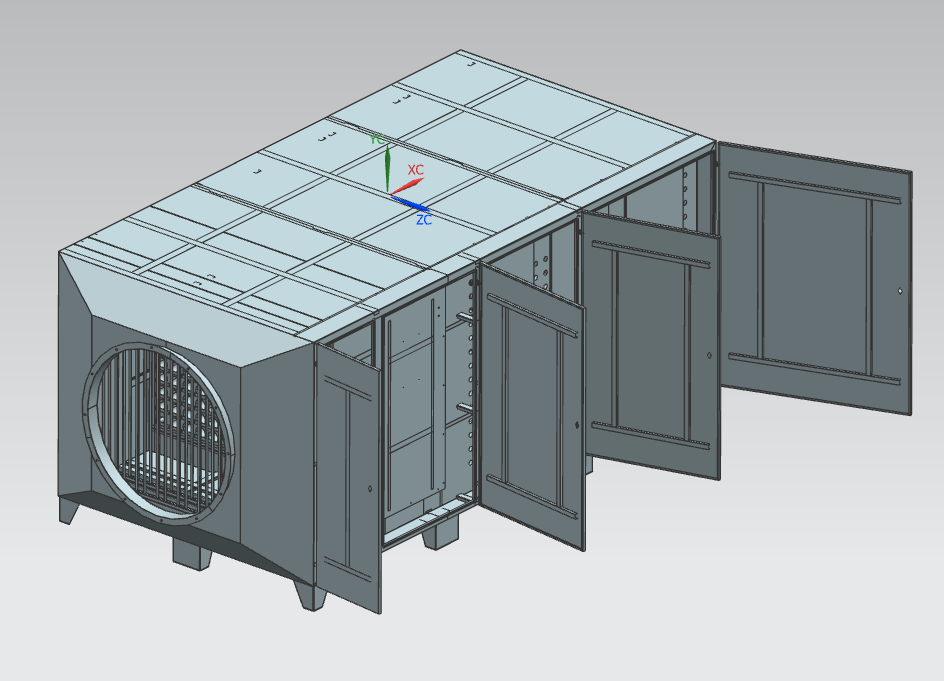Select the blue ZC axis arrow
944x681 pixels.
click(409, 203)
